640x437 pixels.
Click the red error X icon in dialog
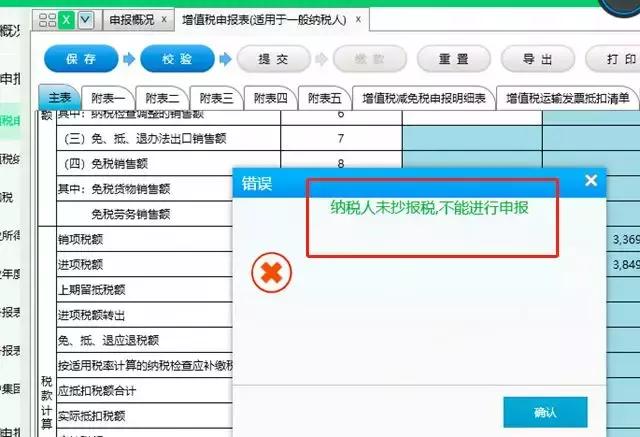click(271, 273)
